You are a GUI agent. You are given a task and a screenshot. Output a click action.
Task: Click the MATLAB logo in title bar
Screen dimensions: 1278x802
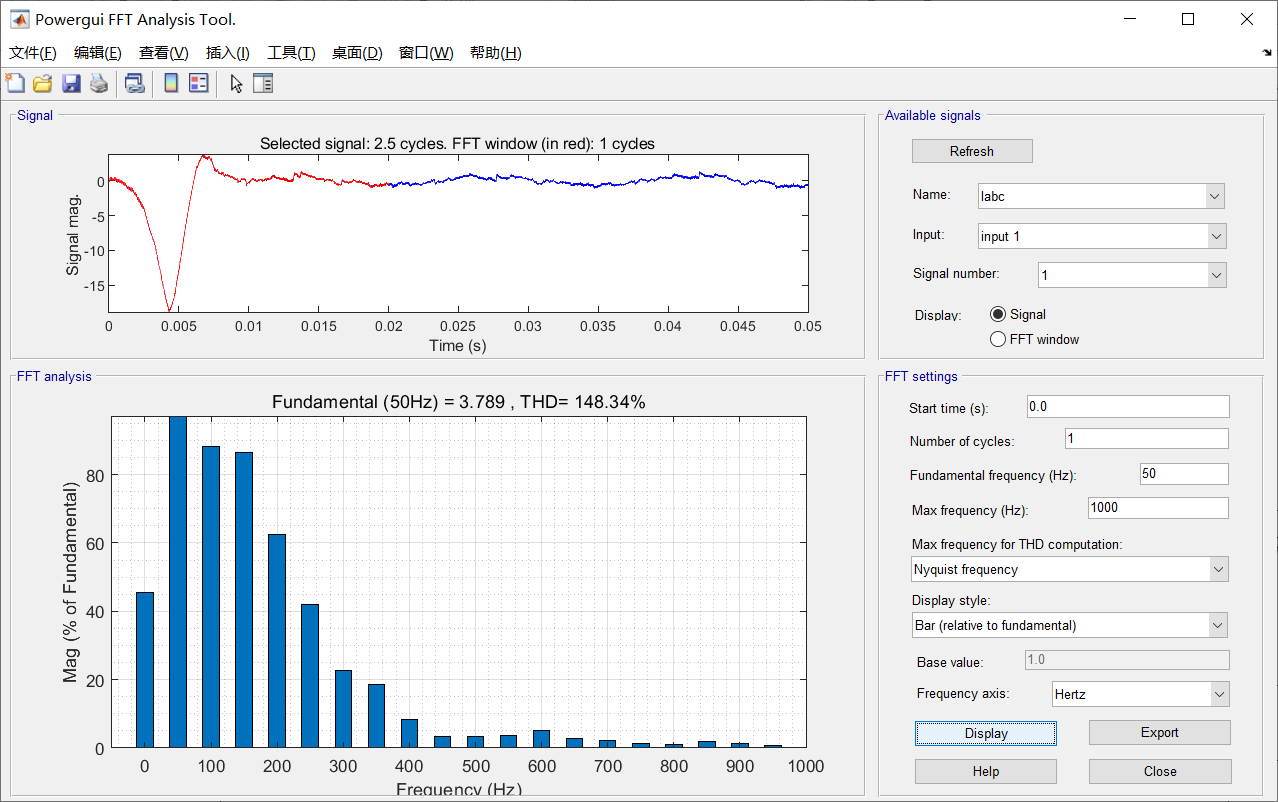pyautogui.click(x=19, y=19)
